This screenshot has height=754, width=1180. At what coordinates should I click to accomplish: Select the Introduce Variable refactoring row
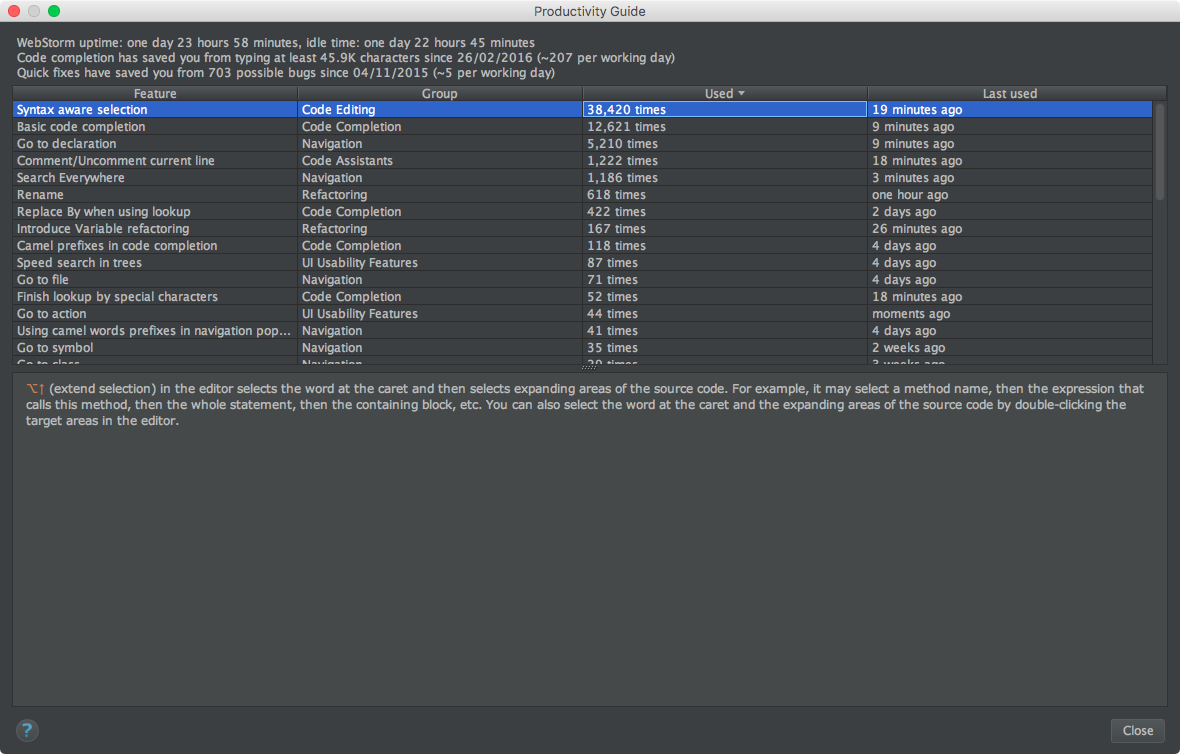pos(582,229)
